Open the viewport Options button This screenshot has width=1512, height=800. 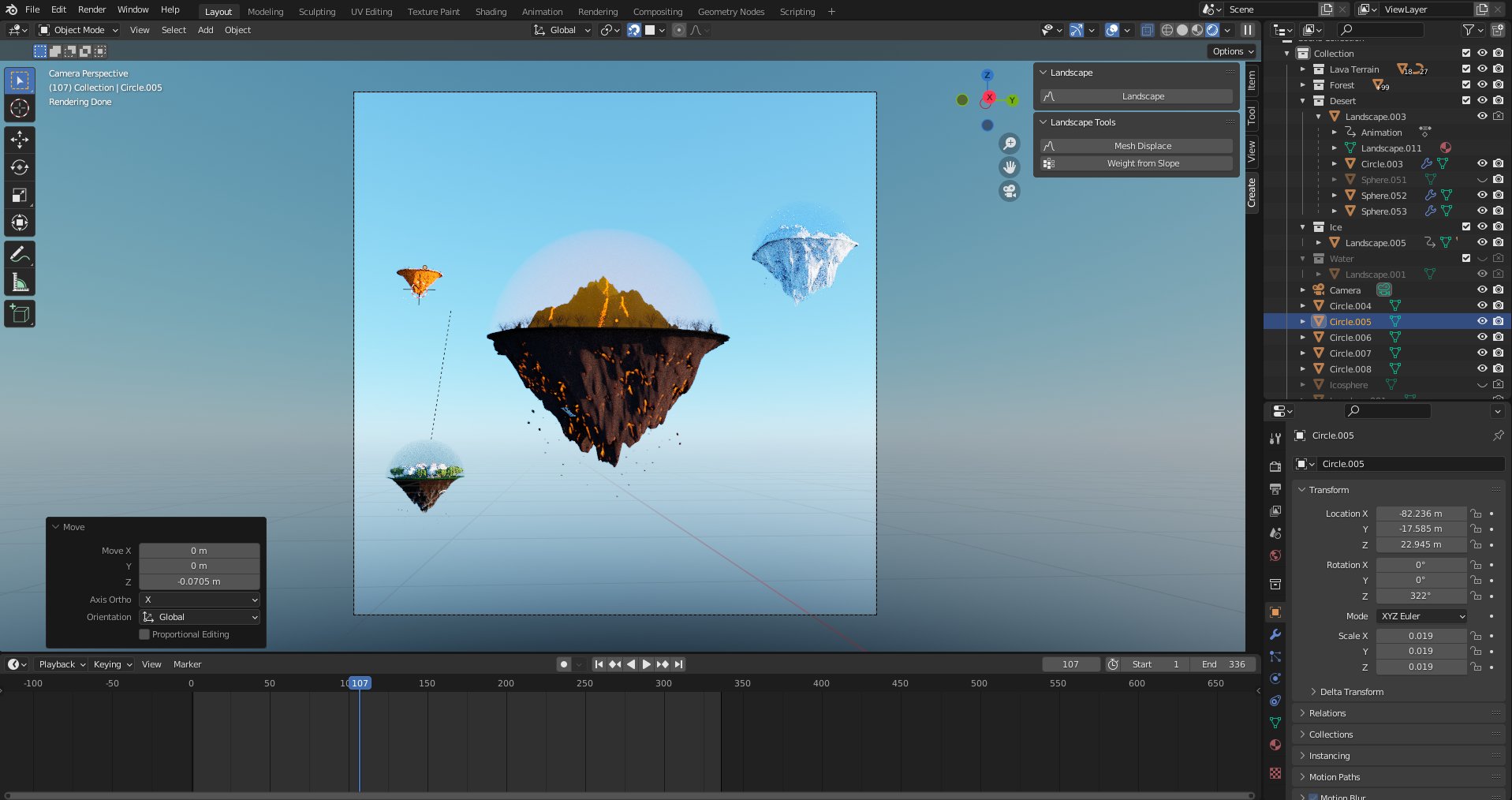click(x=1232, y=51)
